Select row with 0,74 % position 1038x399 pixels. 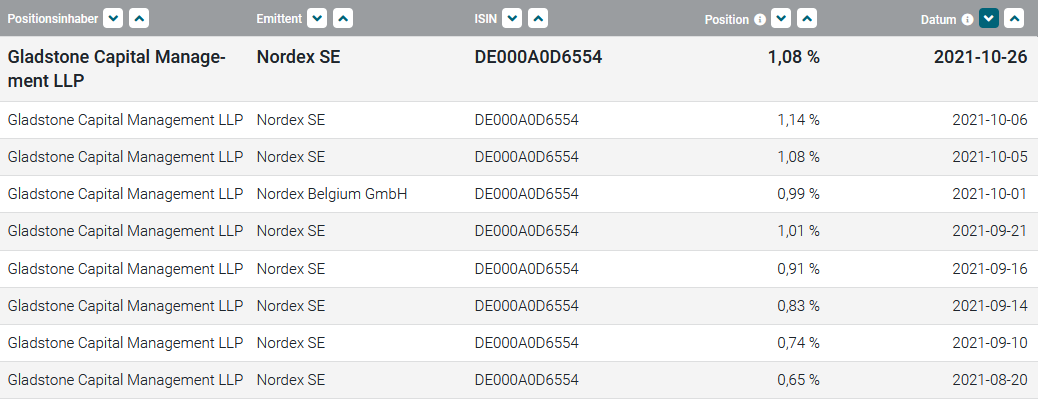519,343
